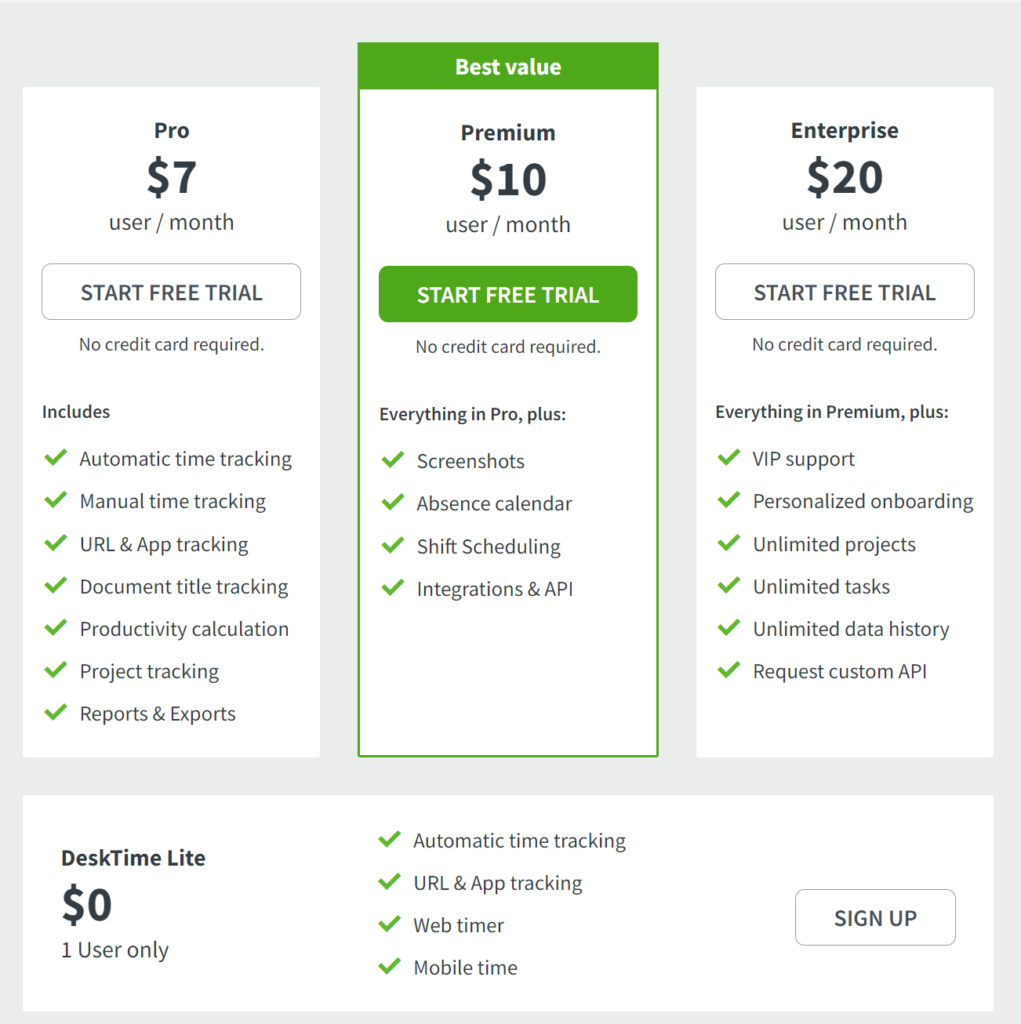Click the checkmark beside Automatic time tracking
The height and width of the screenshot is (1024, 1021).
[x=56, y=458]
